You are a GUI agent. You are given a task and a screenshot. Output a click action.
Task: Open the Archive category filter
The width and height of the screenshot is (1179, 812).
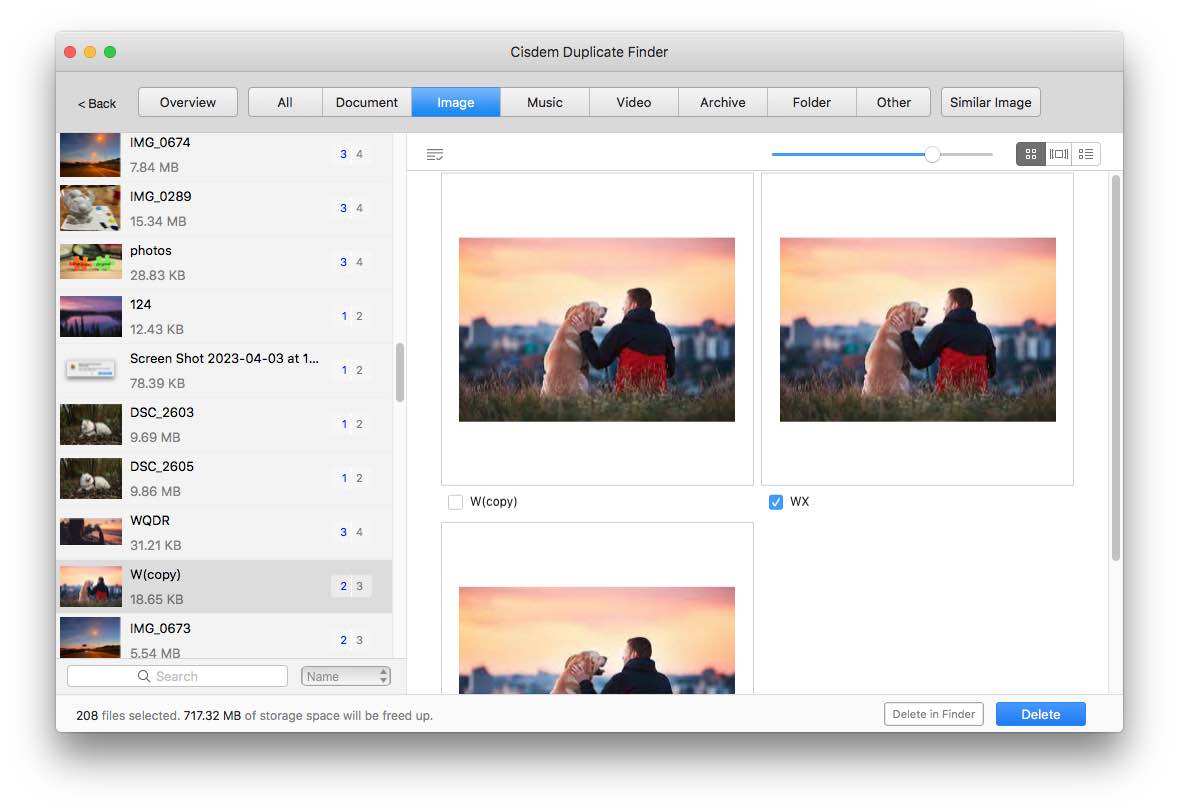722,102
